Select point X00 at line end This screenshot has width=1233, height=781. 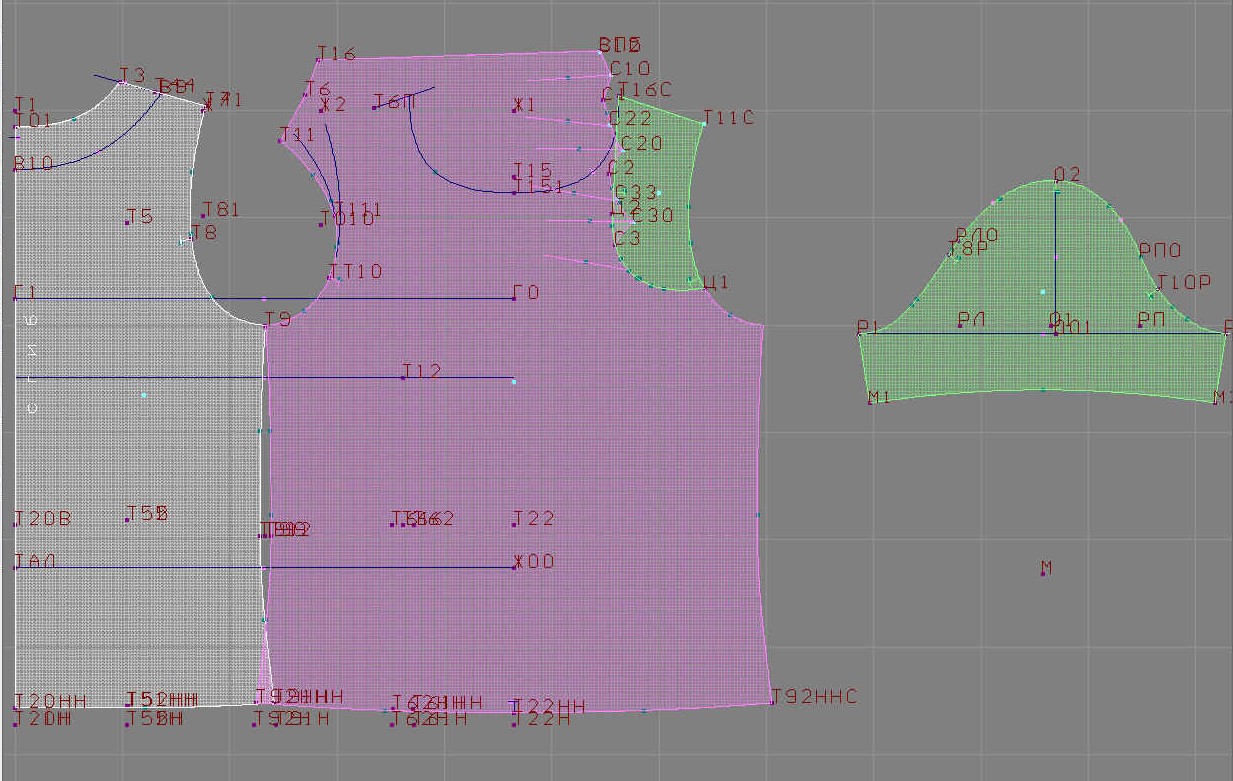(x=516, y=567)
